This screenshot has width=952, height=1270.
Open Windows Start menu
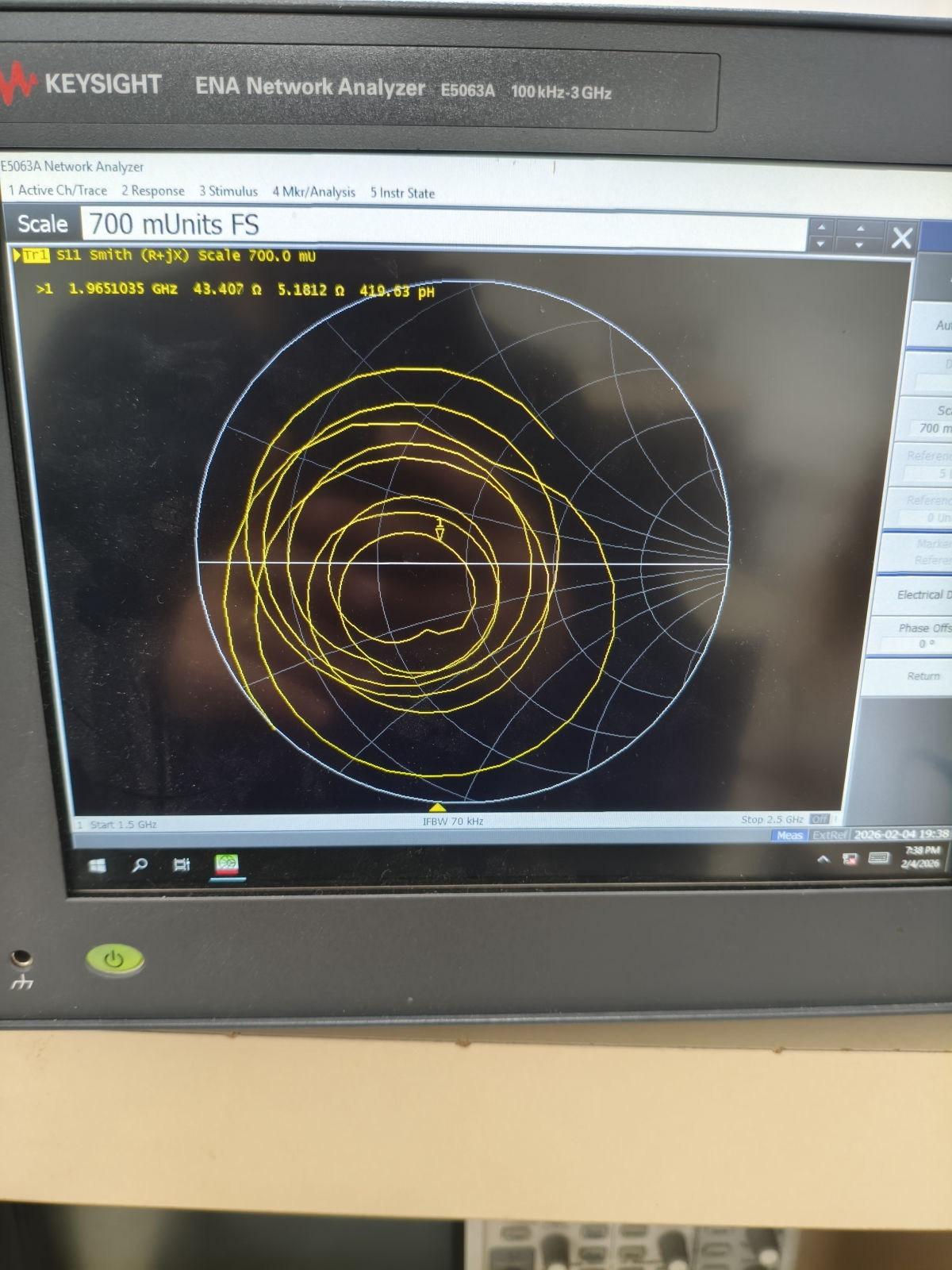(x=98, y=865)
